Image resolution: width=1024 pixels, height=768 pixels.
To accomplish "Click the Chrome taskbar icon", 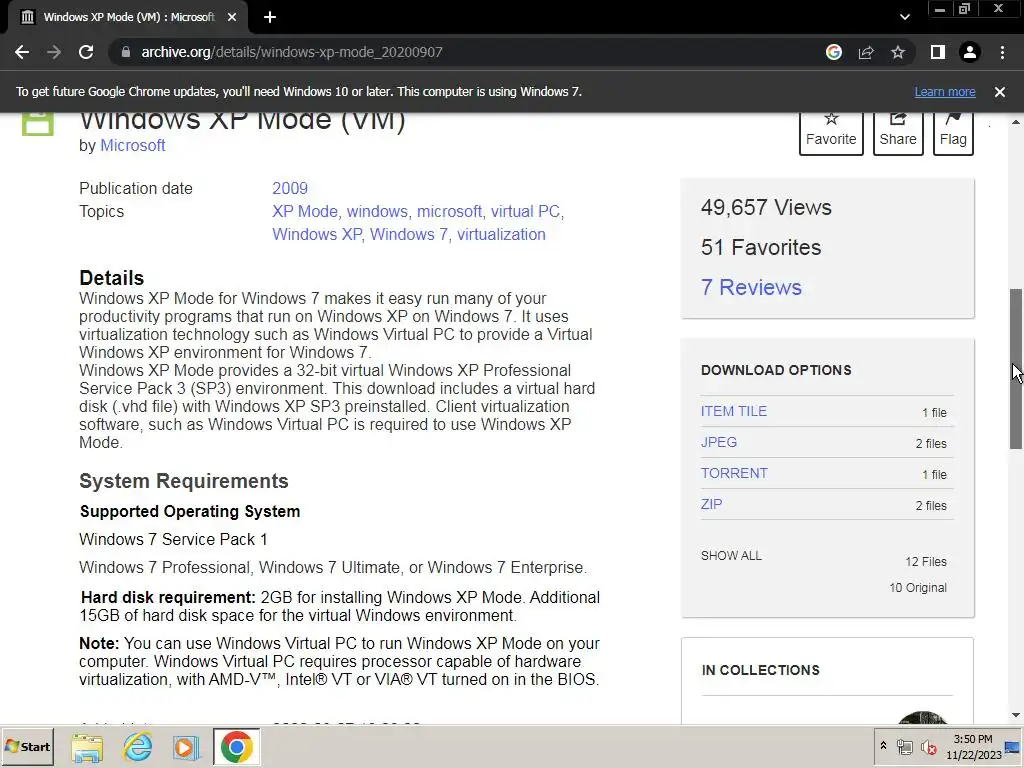I will click(x=236, y=747).
